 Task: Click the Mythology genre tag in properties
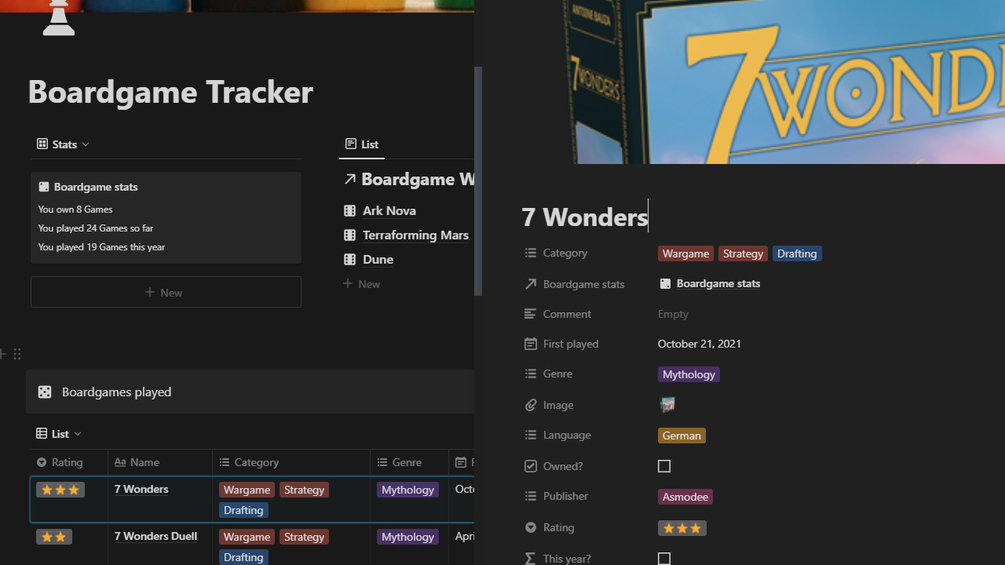click(x=688, y=374)
